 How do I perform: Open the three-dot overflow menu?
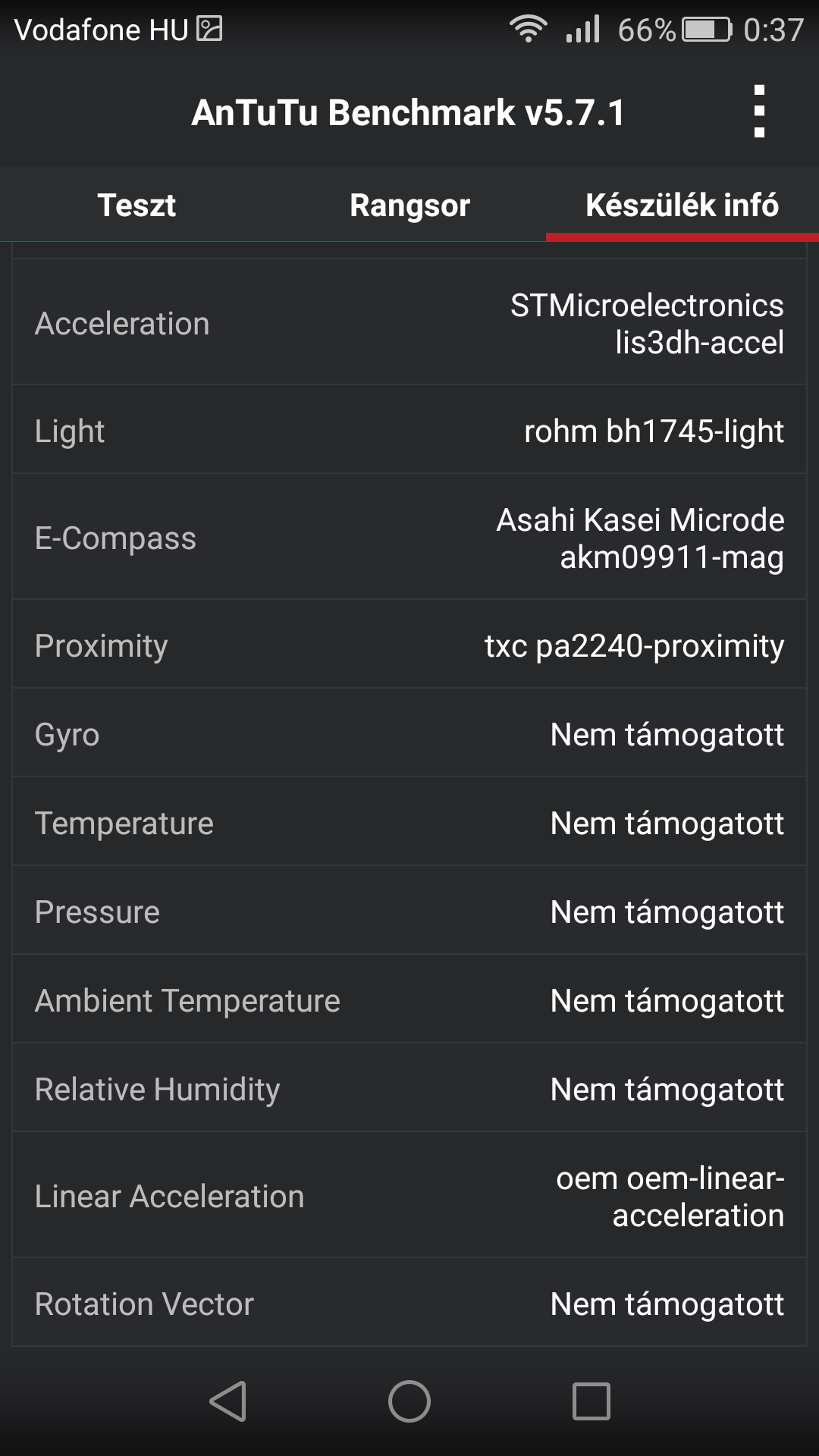tap(759, 112)
